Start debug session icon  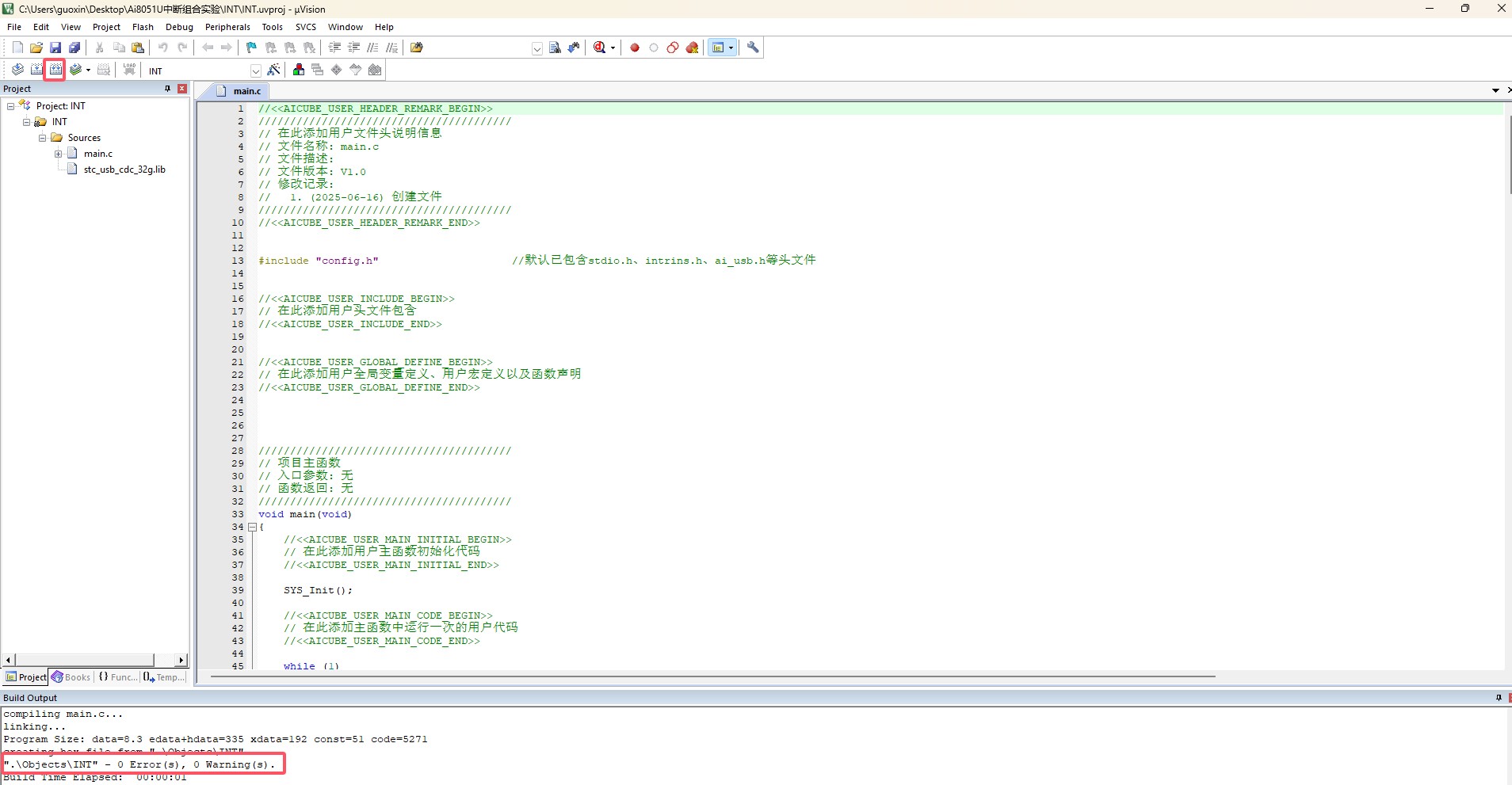click(600, 48)
